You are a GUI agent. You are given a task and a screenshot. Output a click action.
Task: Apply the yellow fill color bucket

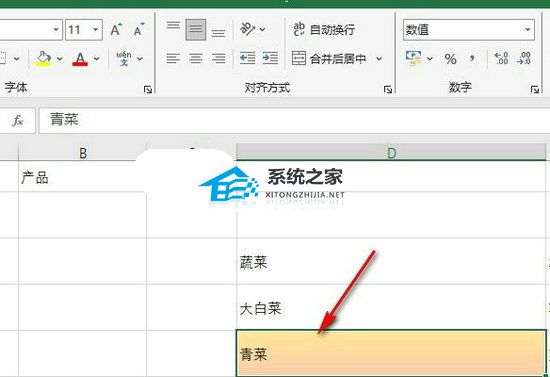coord(43,59)
